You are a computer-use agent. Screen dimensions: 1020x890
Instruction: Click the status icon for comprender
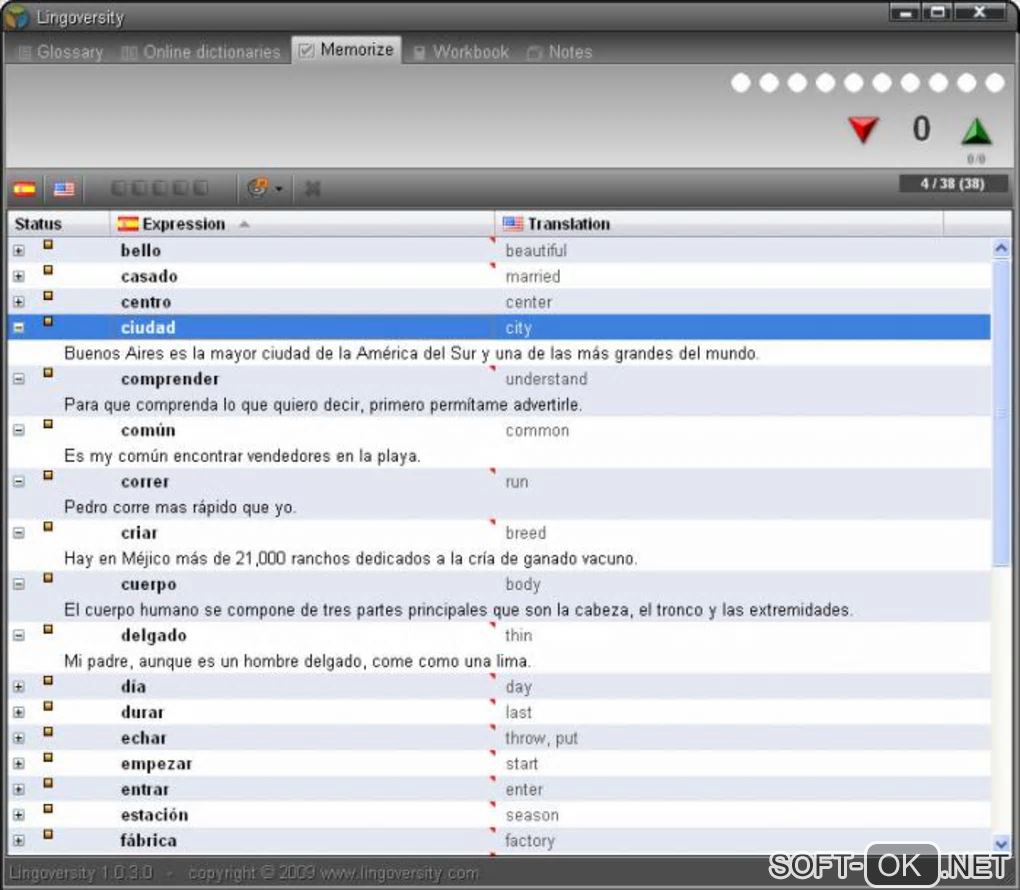click(x=48, y=373)
